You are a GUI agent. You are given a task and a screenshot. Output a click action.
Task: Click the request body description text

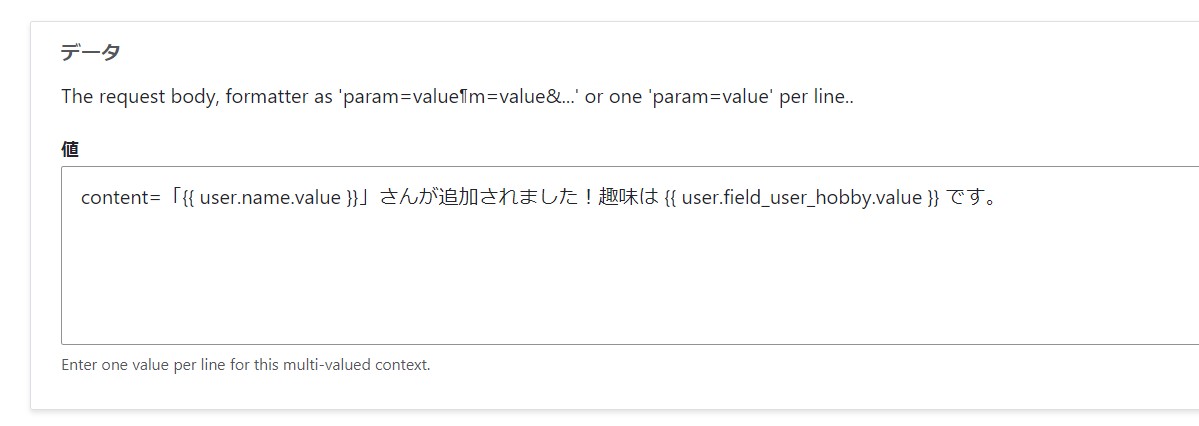pyautogui.click(x=457, y=98)
